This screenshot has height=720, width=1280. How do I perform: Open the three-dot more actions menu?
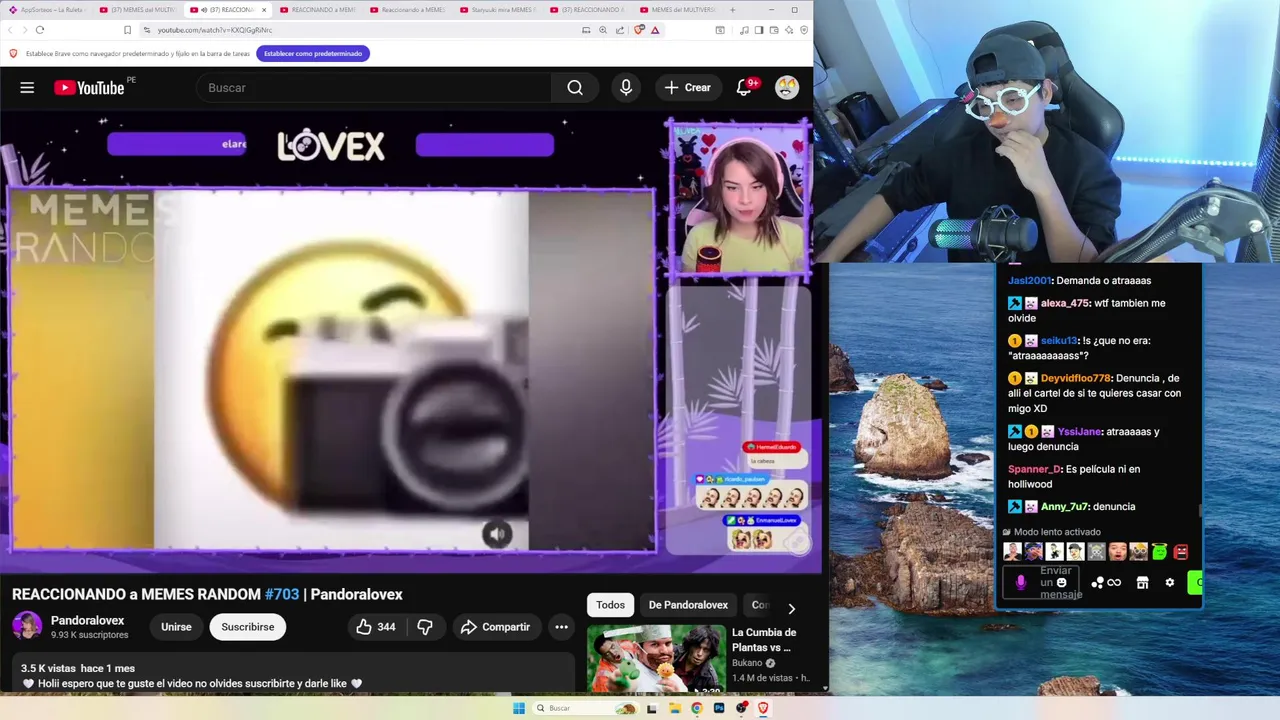(562, 627)
